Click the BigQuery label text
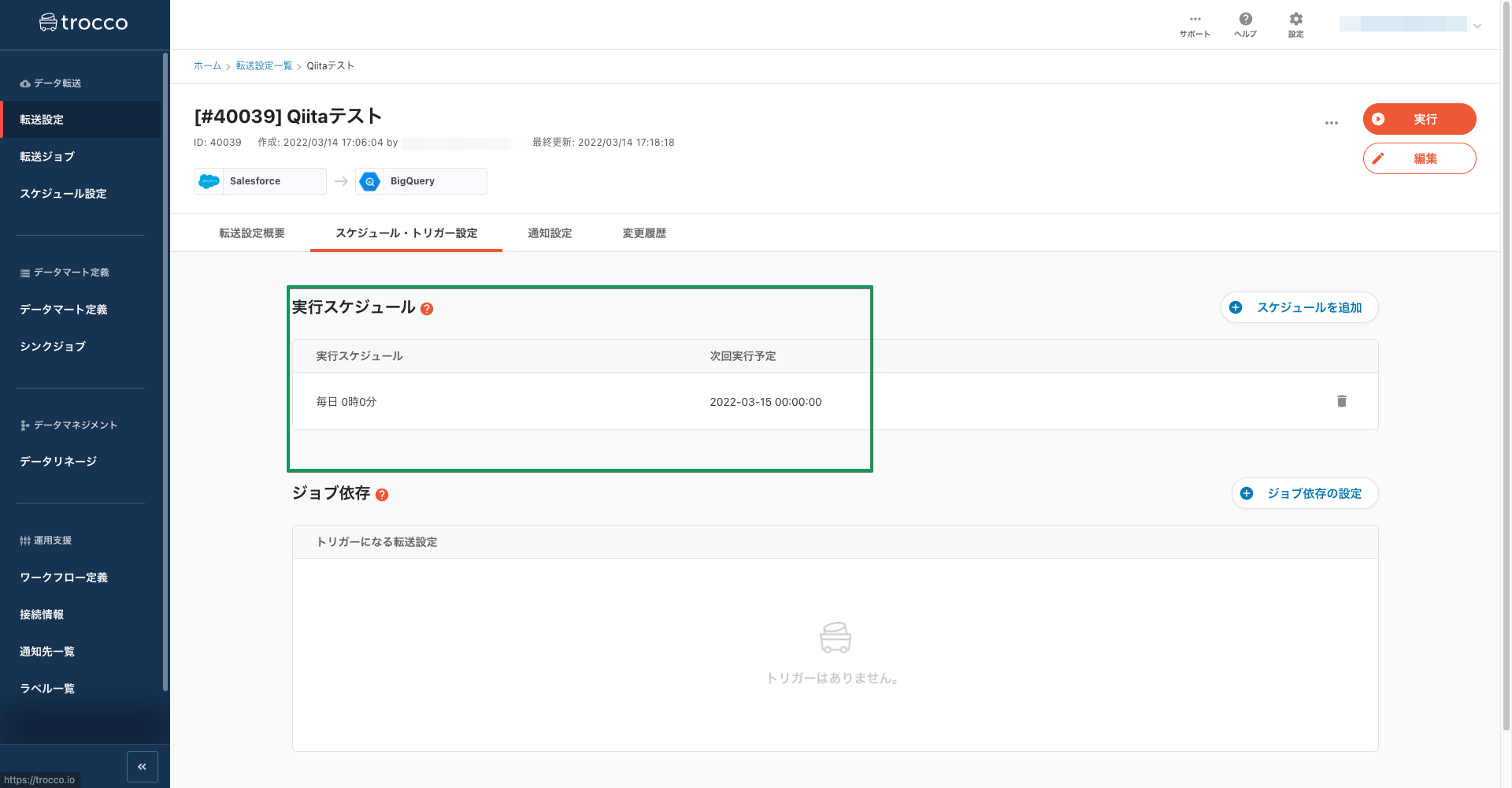Screen dimensions: 1512x788 (413, 181)
